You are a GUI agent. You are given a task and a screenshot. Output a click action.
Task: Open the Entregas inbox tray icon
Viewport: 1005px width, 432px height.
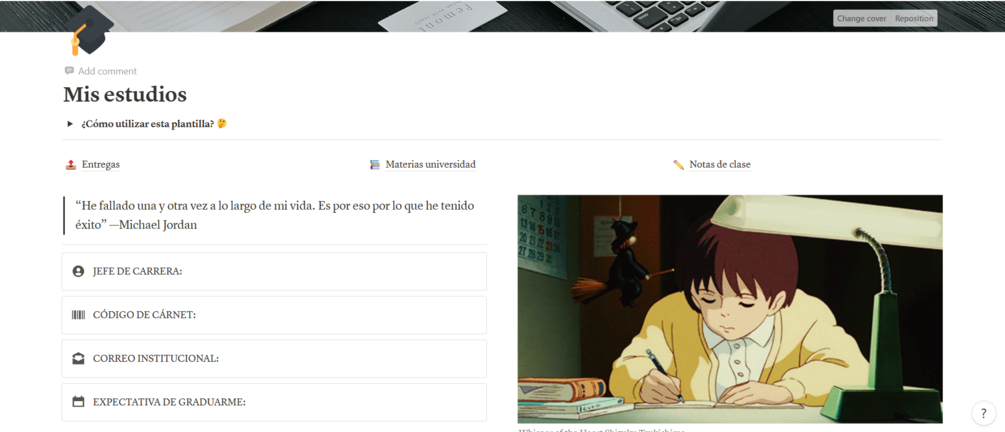pyautogui.click(x=71, y=165)
